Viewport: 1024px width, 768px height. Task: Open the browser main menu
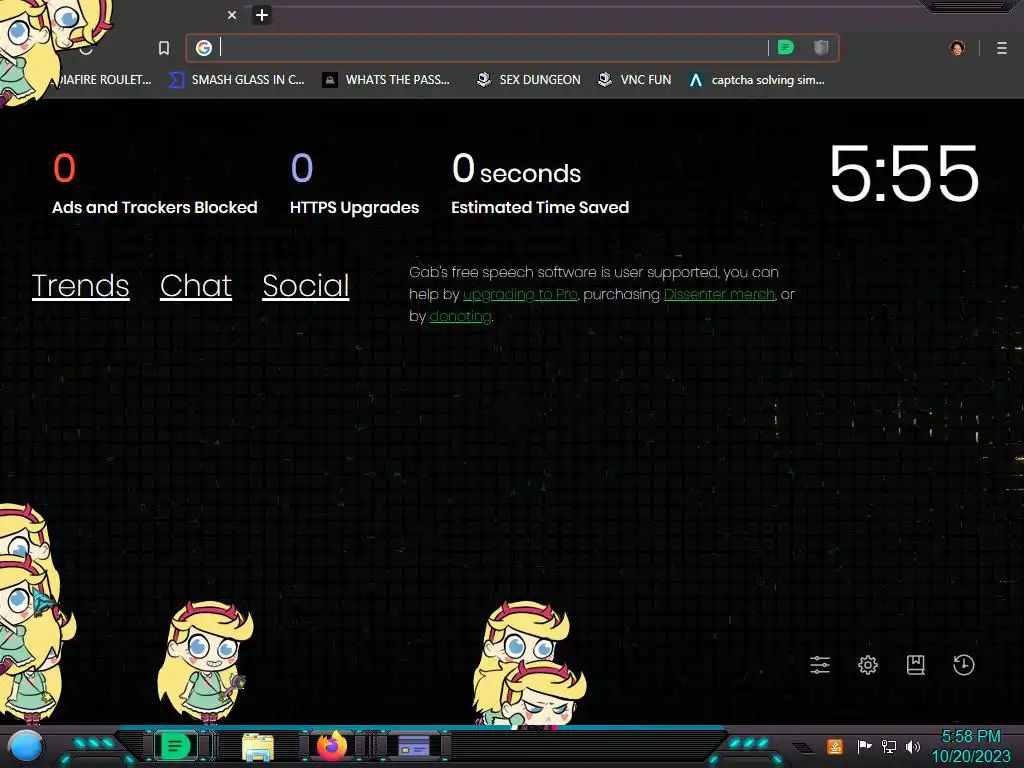click(1002, 48)
